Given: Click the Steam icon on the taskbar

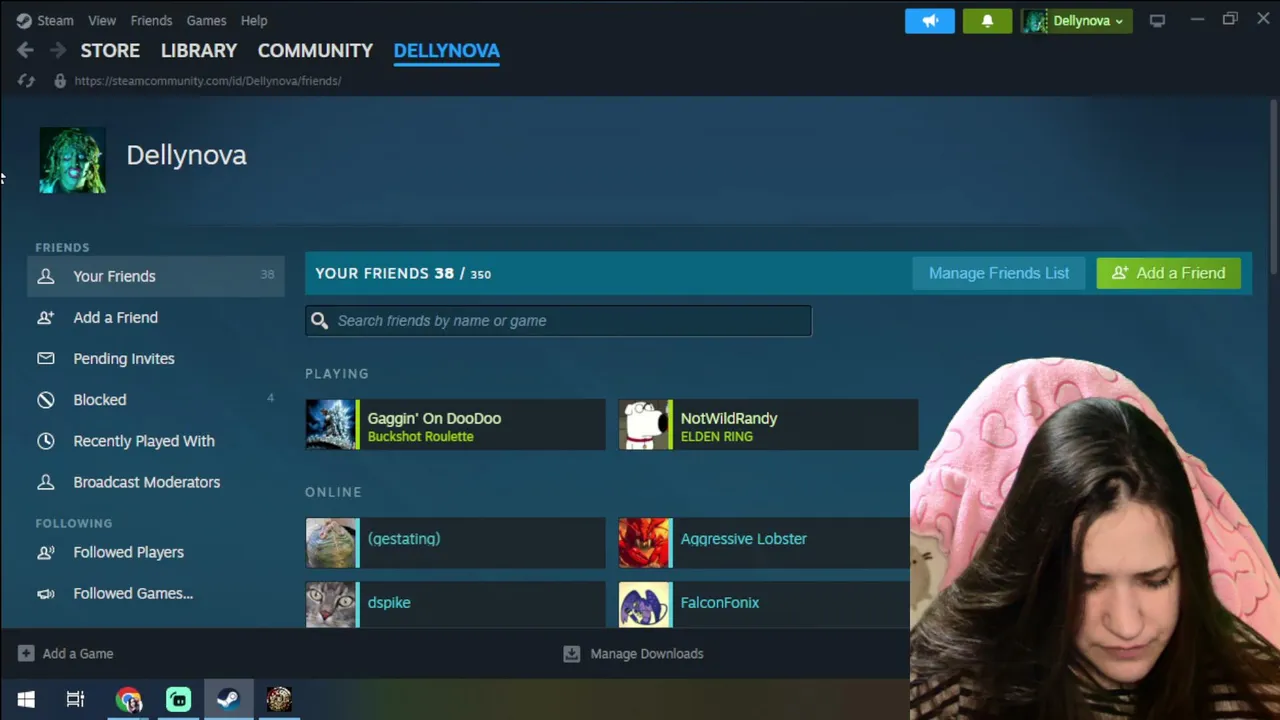Looking at the screenshot, I should 228,700.
